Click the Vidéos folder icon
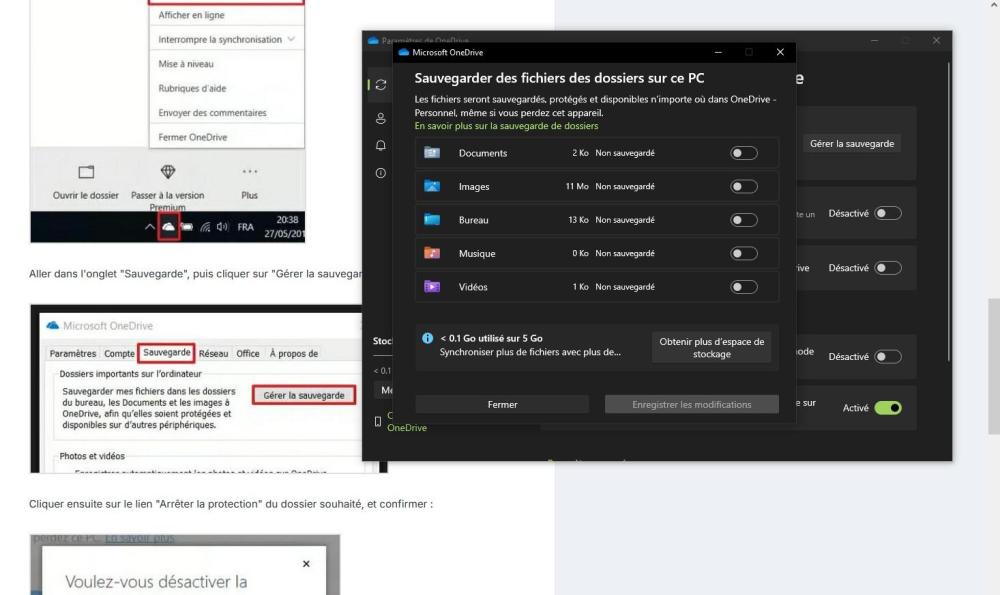This screenshot has width=1000, height=595. tap(432, 286)
